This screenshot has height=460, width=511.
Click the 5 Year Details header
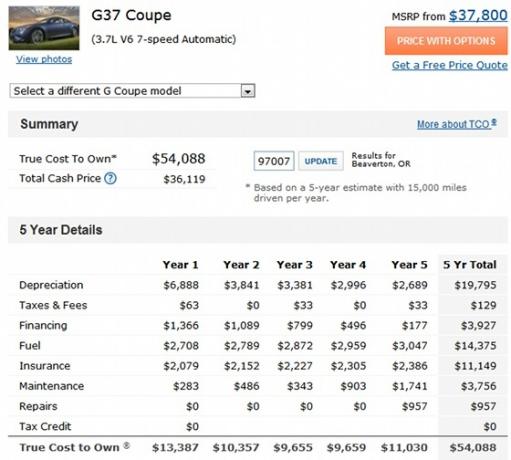pos(61,230)
